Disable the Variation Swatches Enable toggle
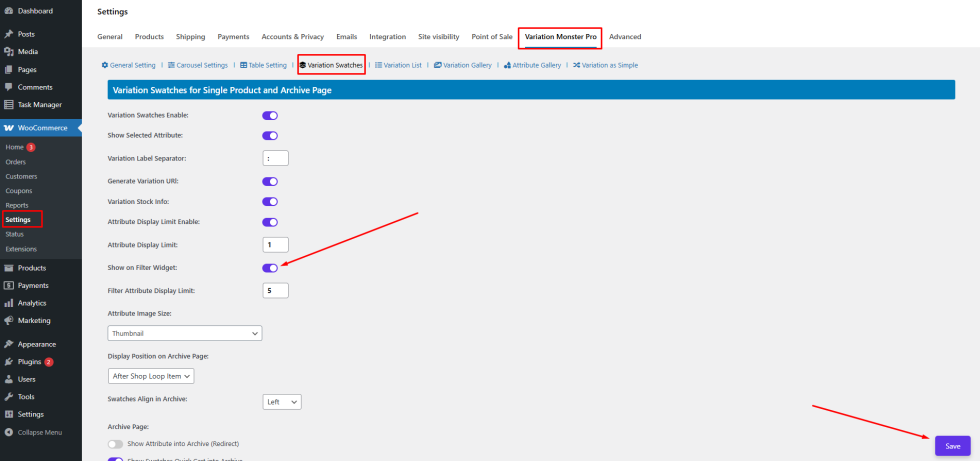 click(x=269, y=116)
